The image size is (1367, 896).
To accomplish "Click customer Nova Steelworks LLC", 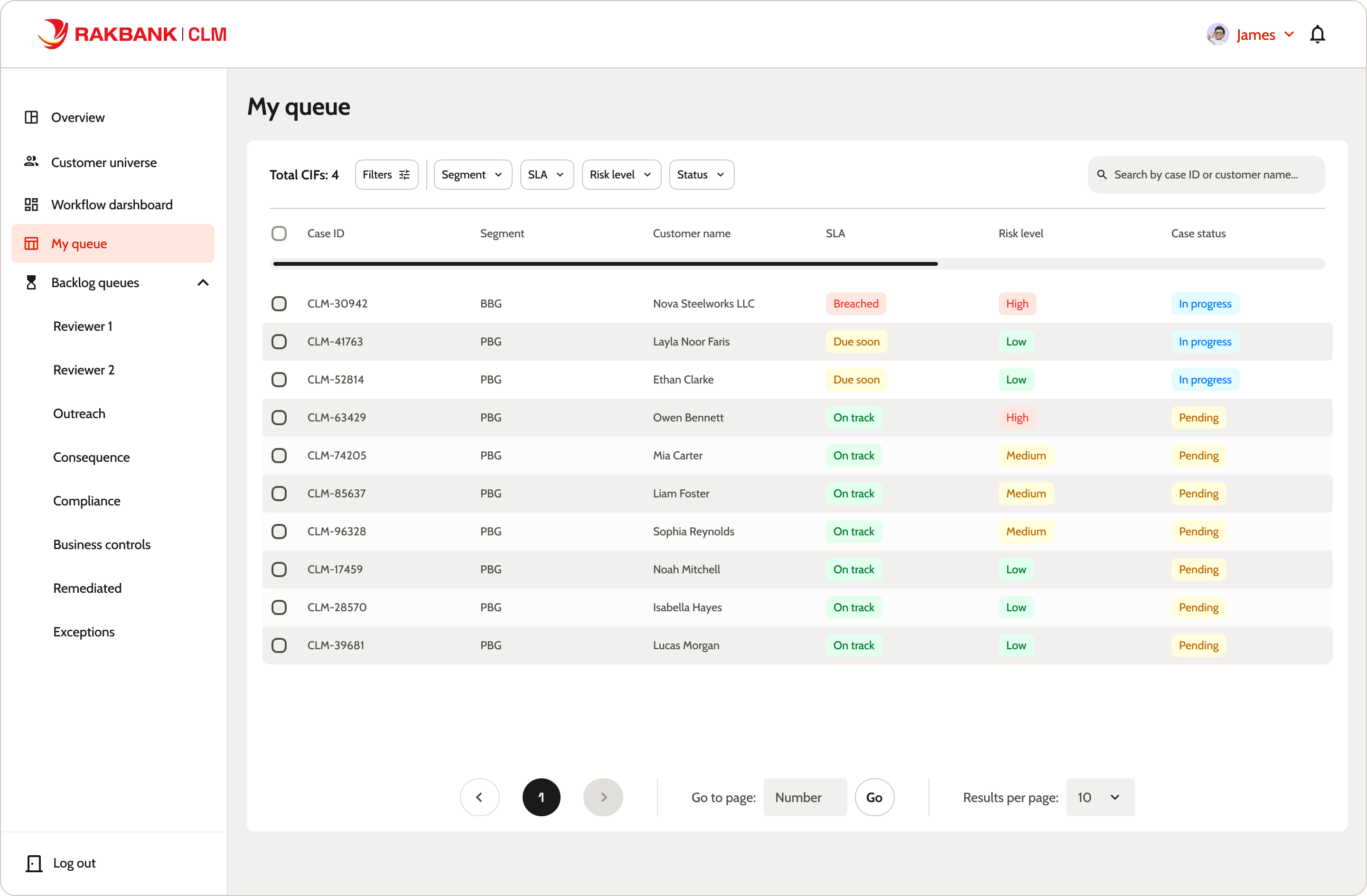I will coord(703,303).
